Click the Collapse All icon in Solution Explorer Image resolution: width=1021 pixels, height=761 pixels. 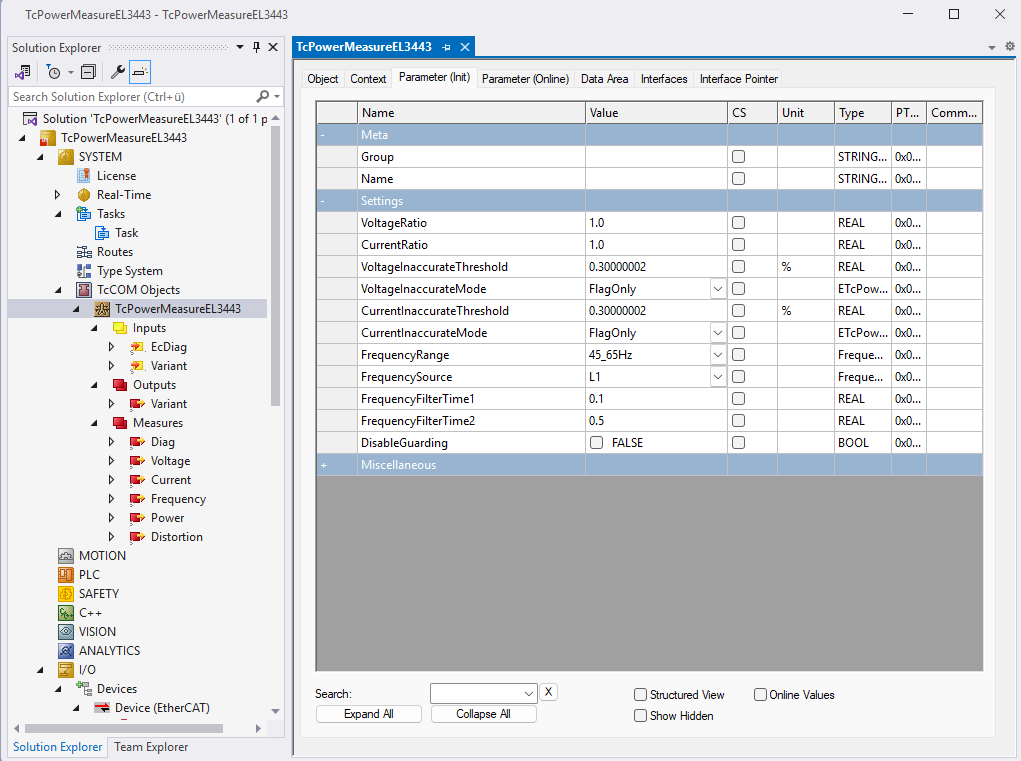88,72
